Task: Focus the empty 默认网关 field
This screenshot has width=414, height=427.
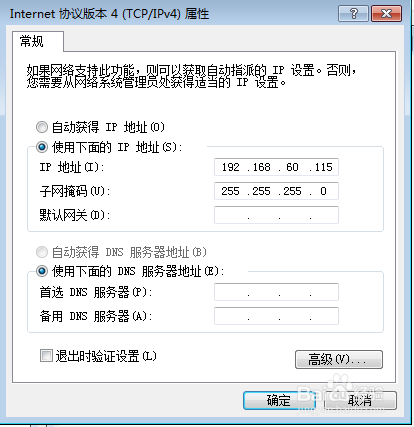Action: [x=276, y=215]
